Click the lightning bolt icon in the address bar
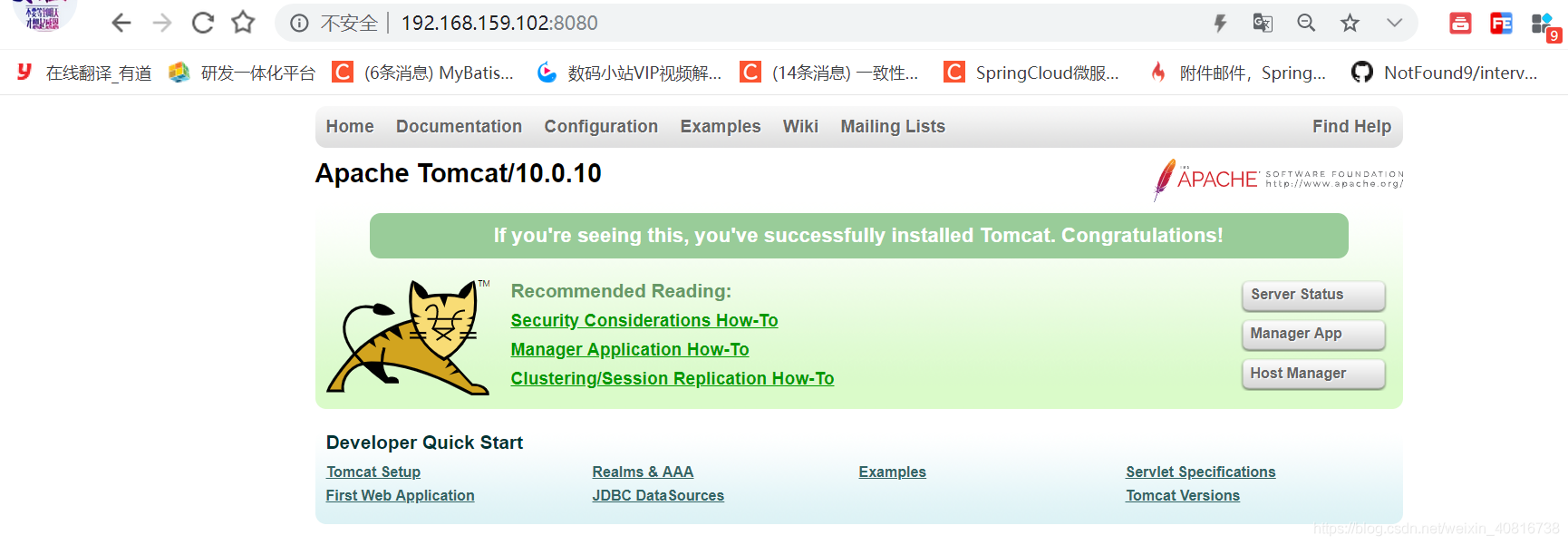The image size is (1568, 545). pos(1220,23)
